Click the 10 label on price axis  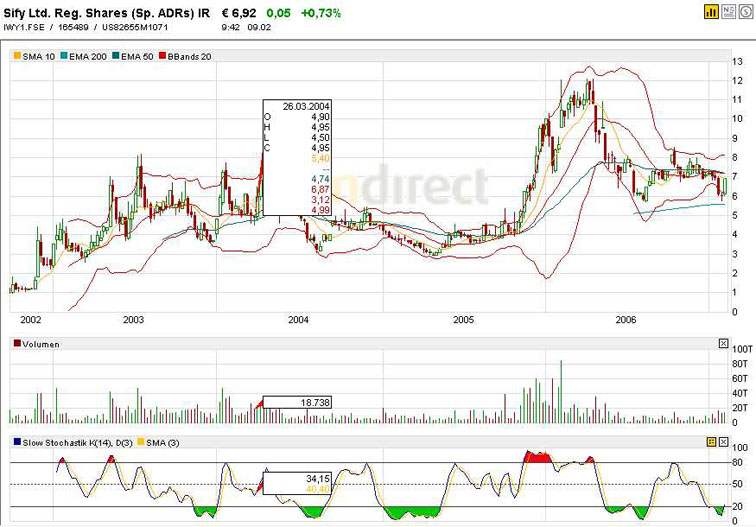point(737,119)
